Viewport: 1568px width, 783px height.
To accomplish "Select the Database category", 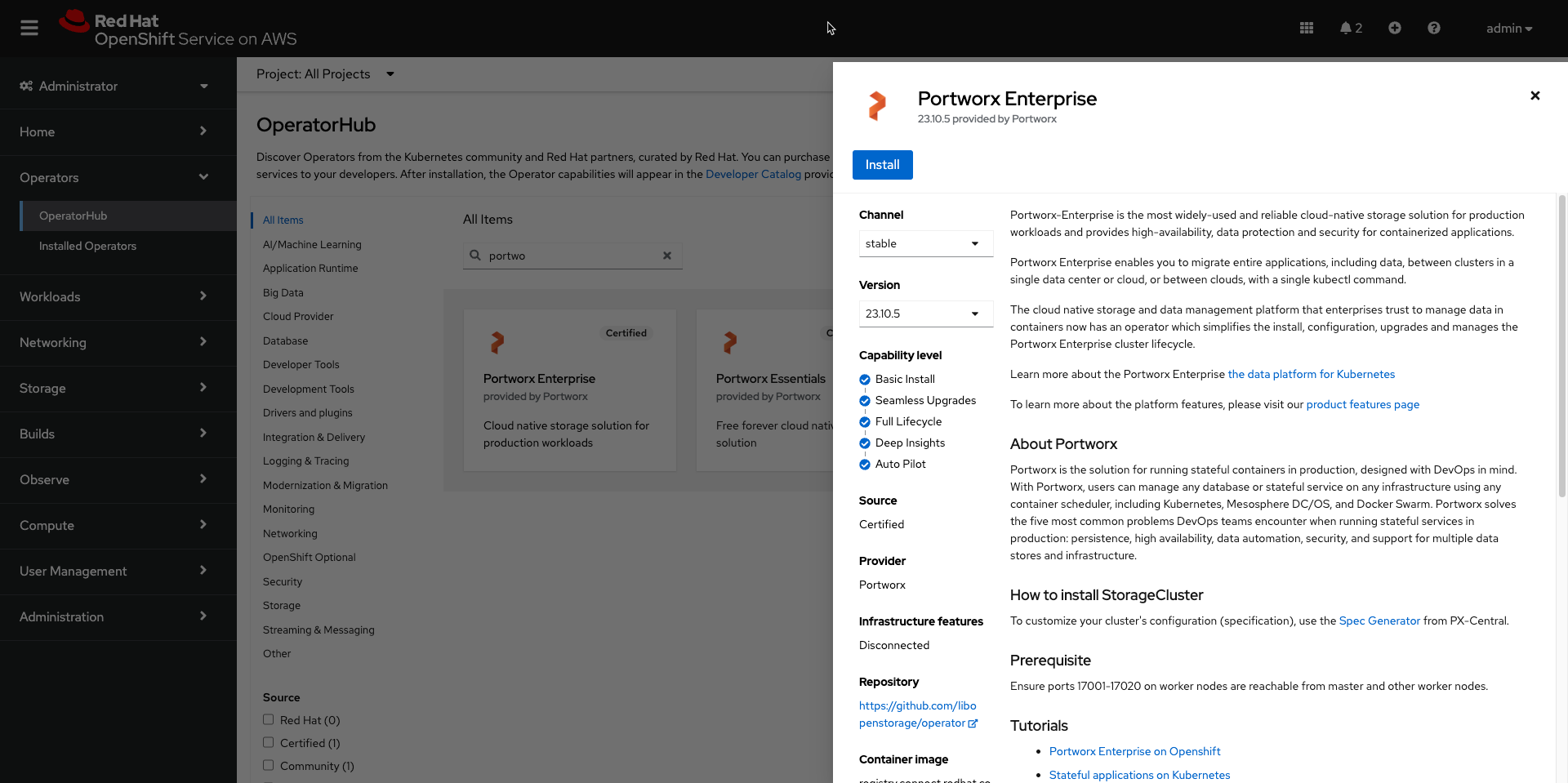I will [285, 340].
